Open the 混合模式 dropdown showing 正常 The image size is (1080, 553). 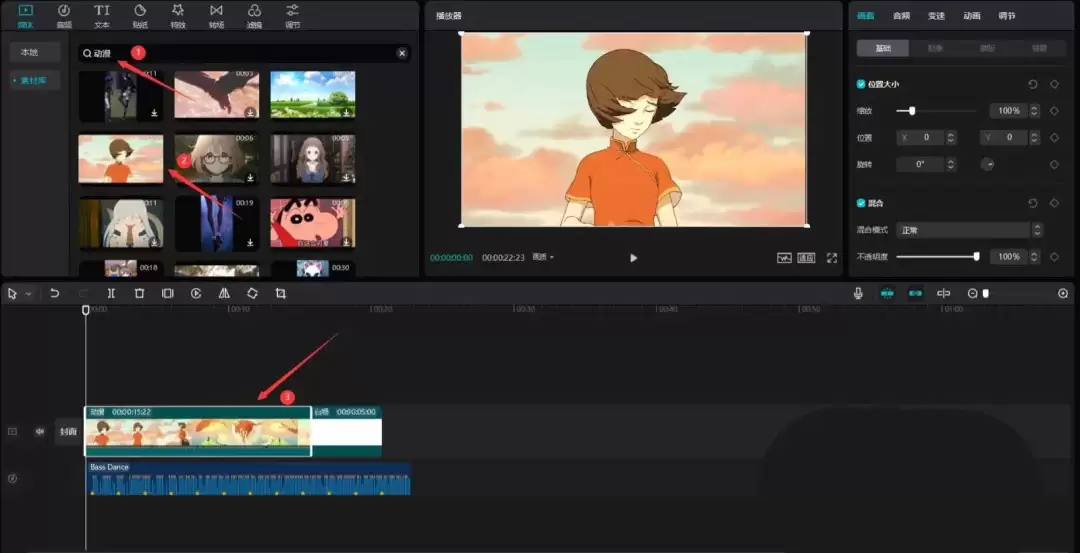(x=969, y=230)
